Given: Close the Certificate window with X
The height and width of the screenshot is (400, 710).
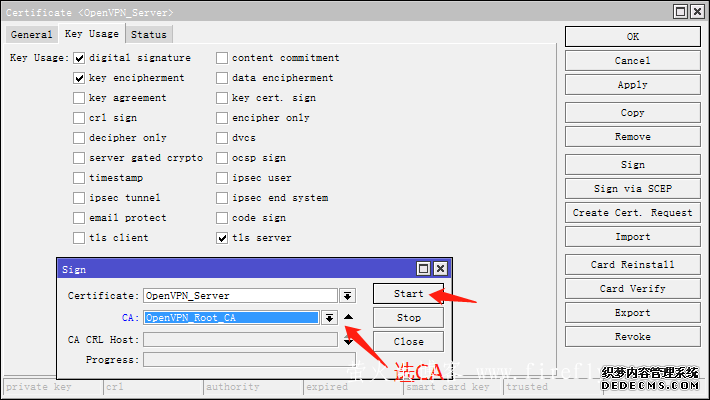Looking at the screenshot, I should click(x=697, y=12).
